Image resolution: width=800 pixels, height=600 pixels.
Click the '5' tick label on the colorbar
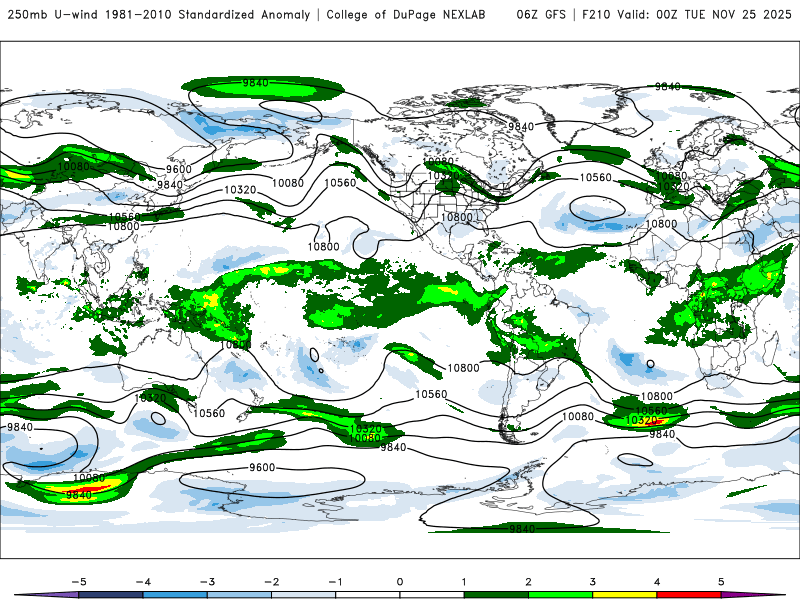pyautogui.click(x=721, y=582)
